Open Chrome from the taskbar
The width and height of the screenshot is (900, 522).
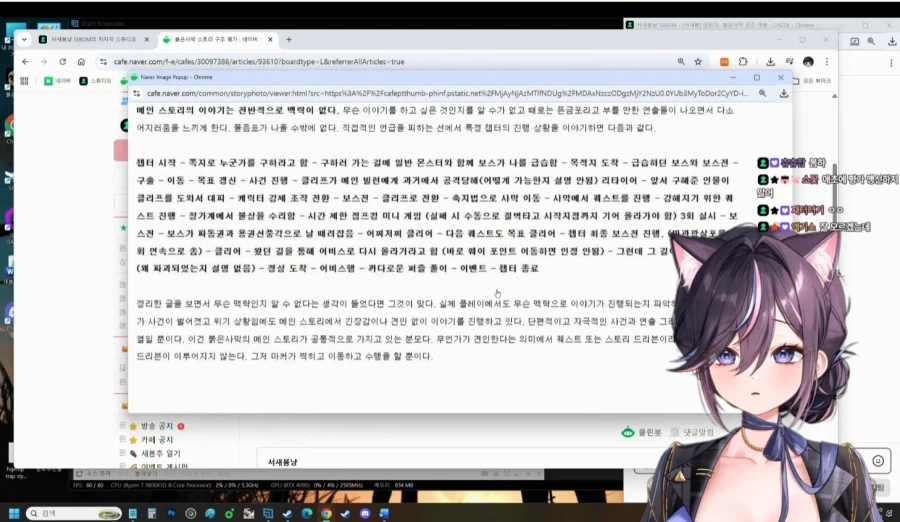[326, 513]
